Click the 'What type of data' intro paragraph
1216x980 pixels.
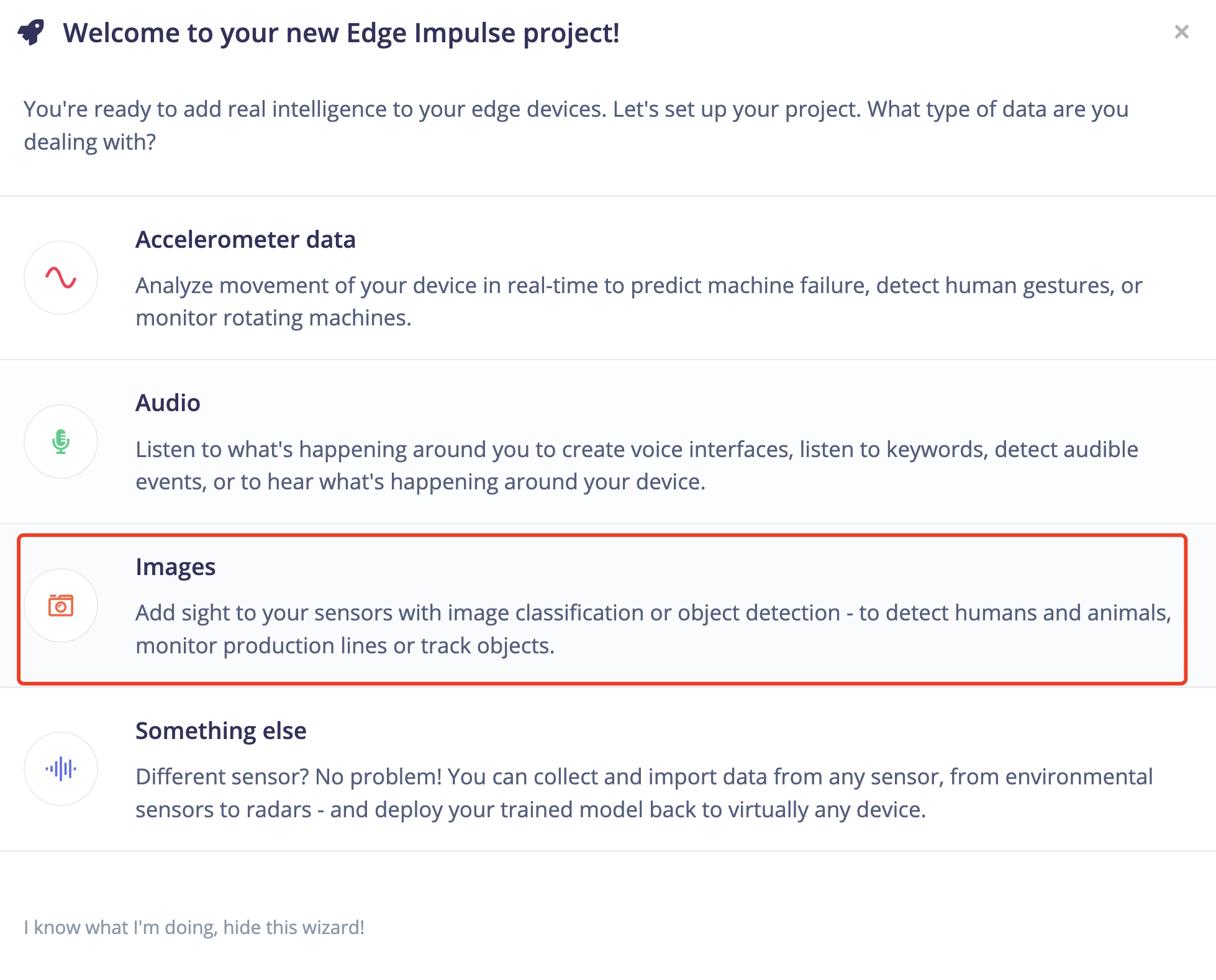coord(576,125)
